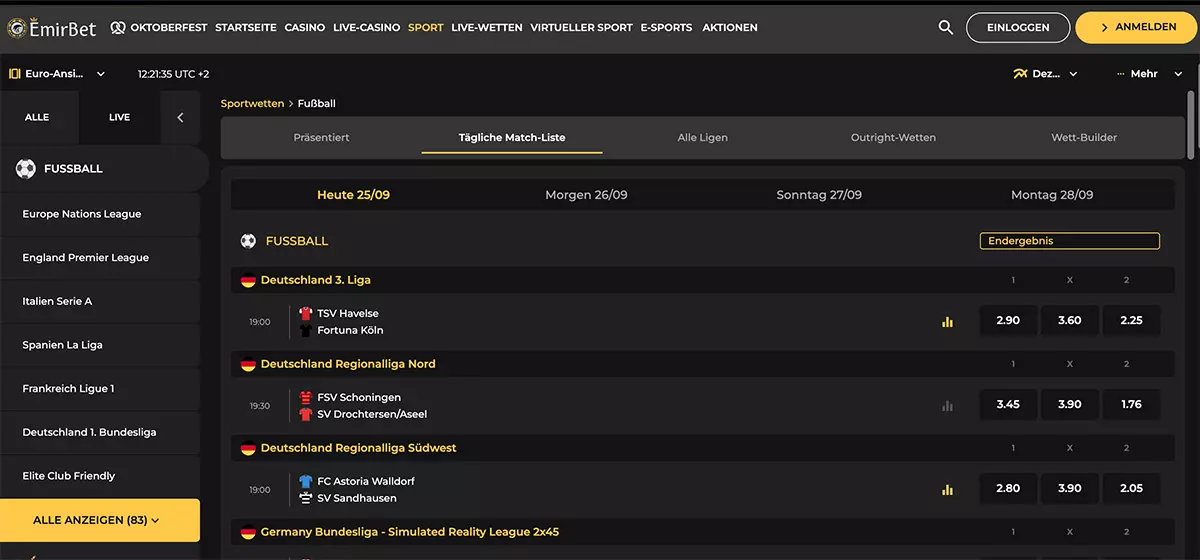
Task: Pick the draw odds 3.60 for Havelse match
Action: click(x=1069, y=320)
